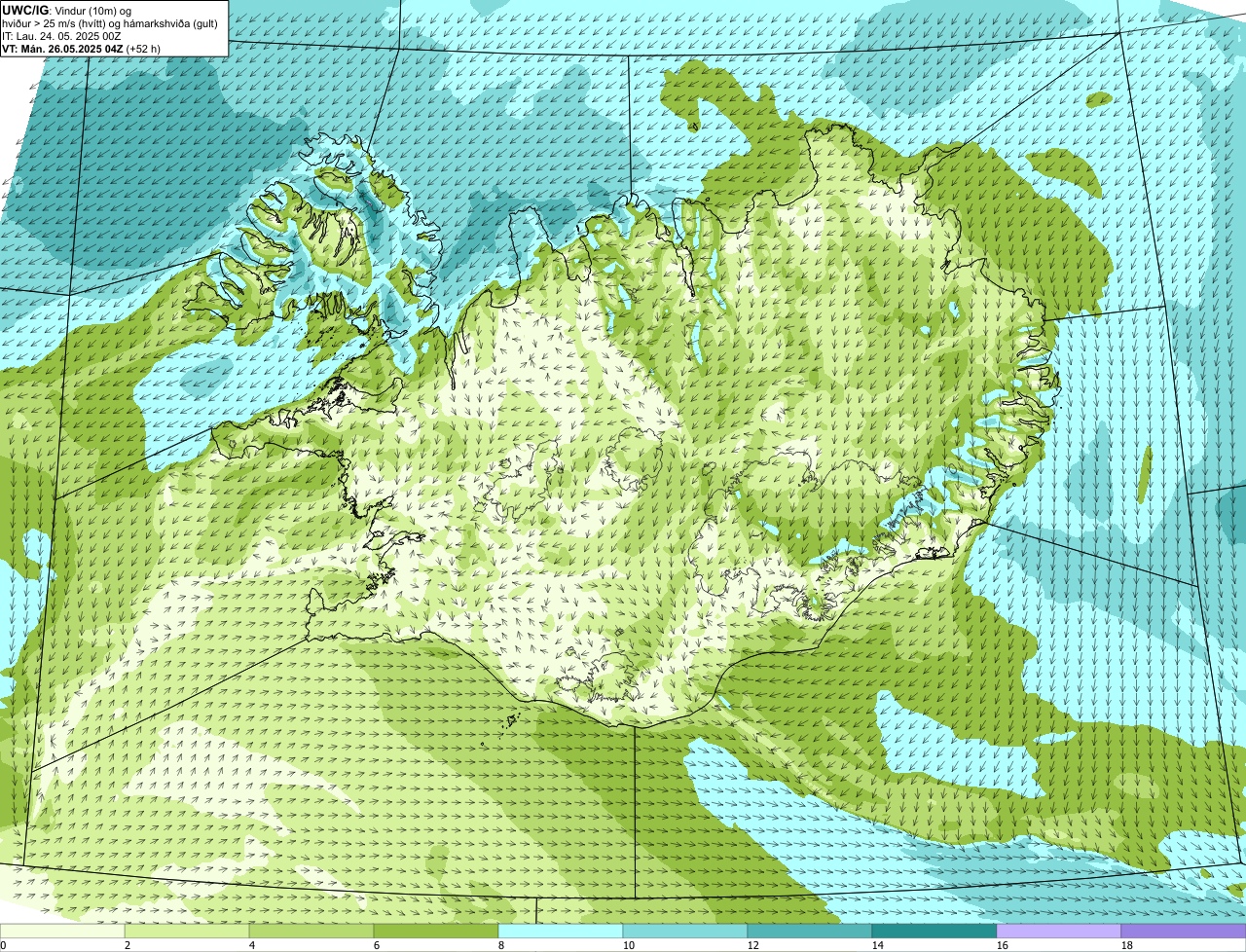Click the 16–18 m/s lavender legend swatch

(x=1059, y=931)
